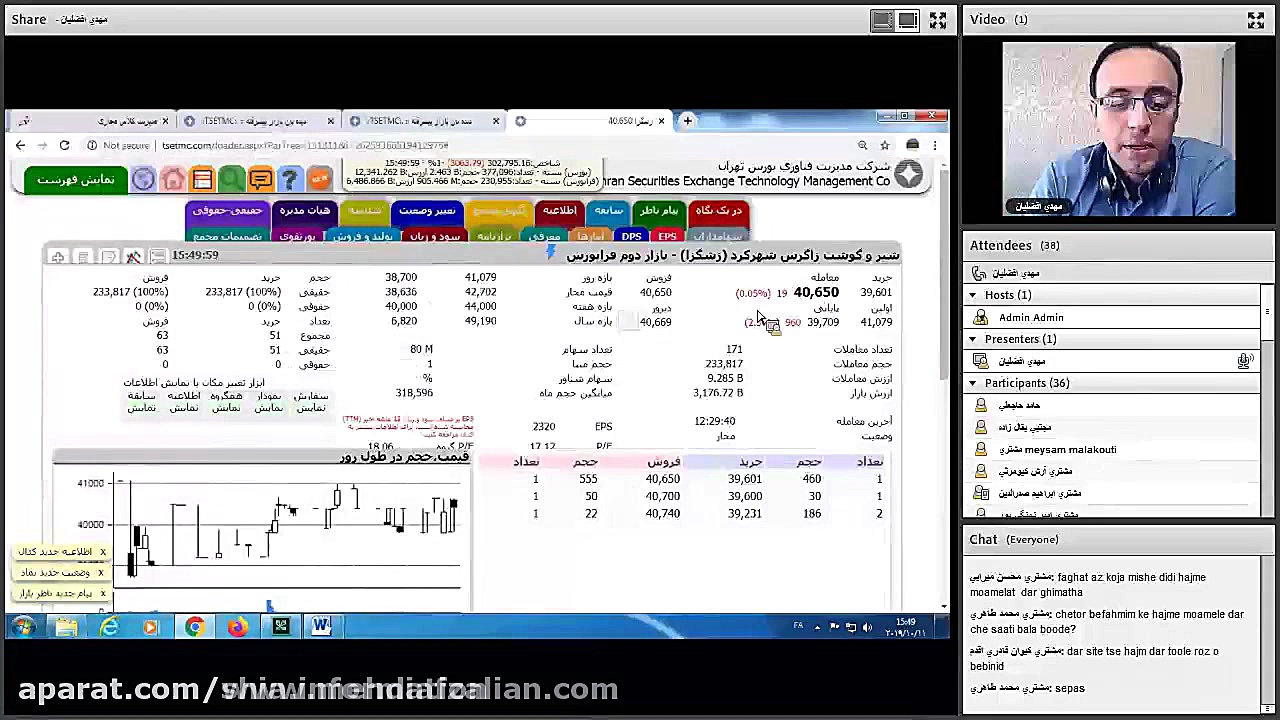Image resolution: width=1280 pixels, height=720 pixels.
Task: Open the Windows Start menu
Action: pyautogui.click(x=23, y=627)
